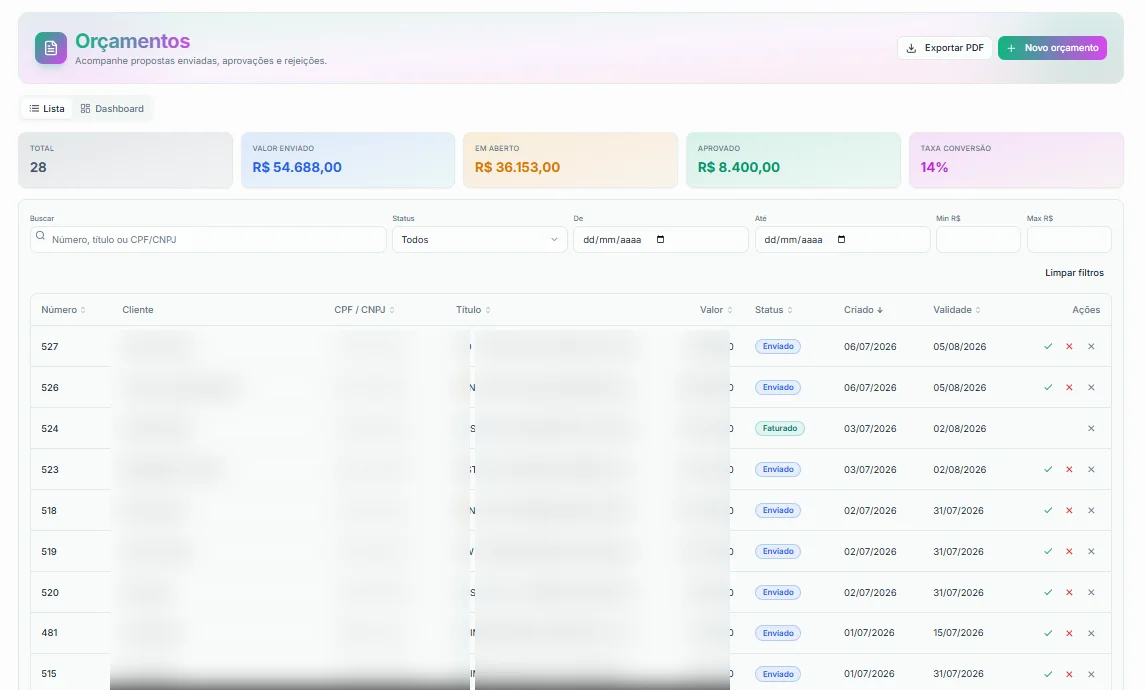Approve quote 518 with green check
The width and height of the screenshot is (1145, 690).
[x=1048, y=510]
